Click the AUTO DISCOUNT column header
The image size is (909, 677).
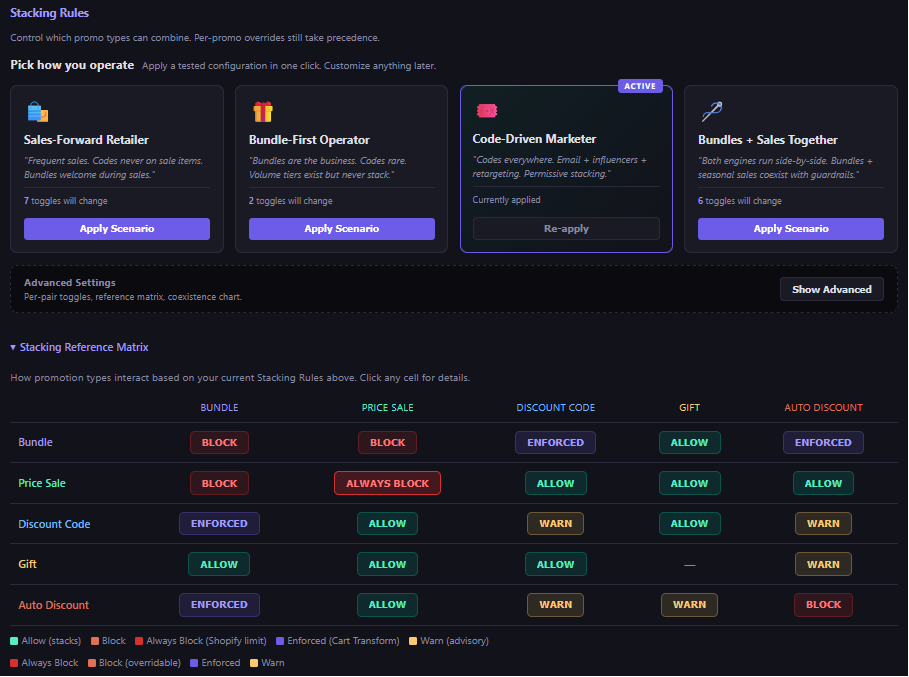coord(823,407)
